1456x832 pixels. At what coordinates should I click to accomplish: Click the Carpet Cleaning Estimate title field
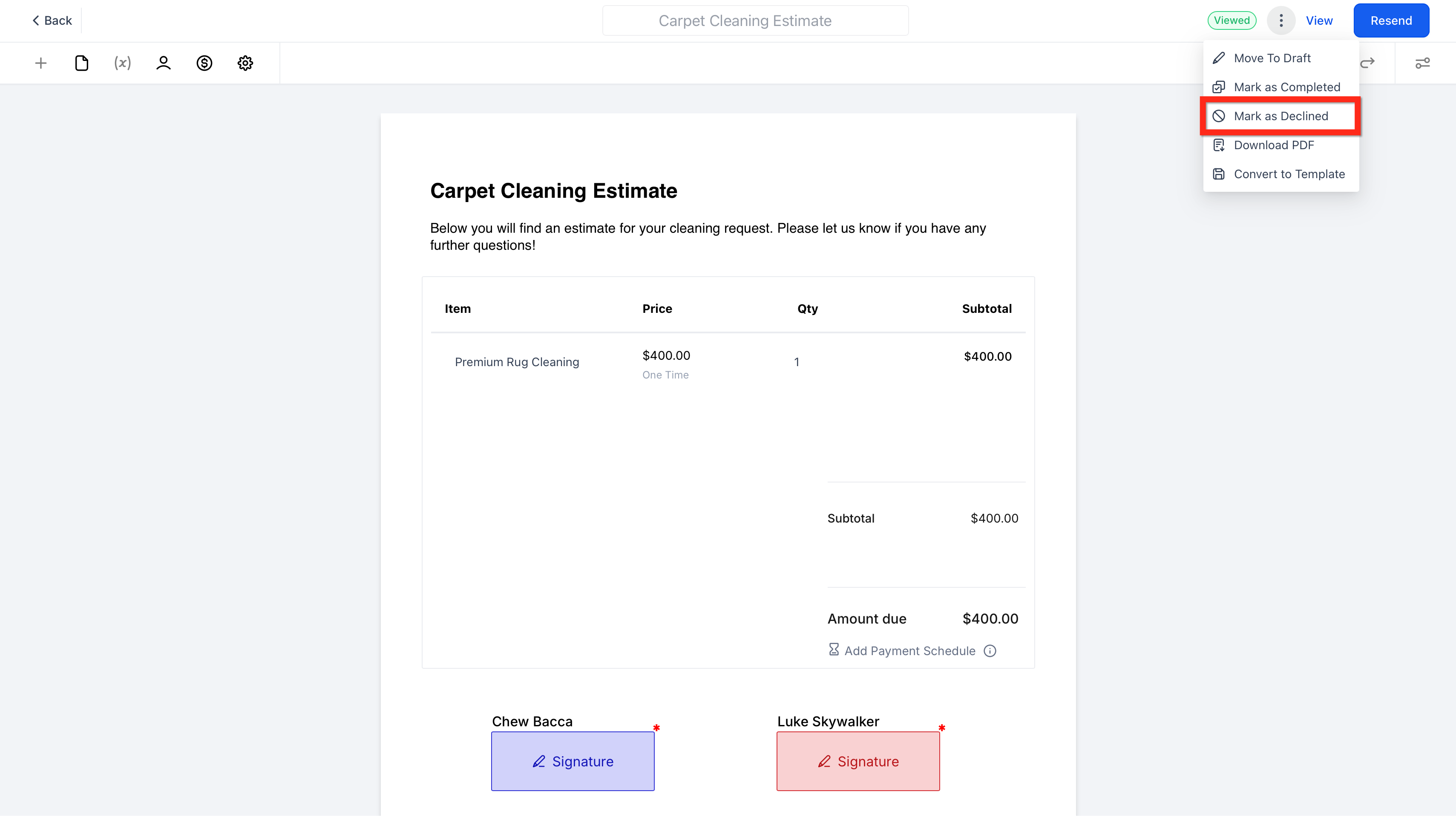(755, 20)
